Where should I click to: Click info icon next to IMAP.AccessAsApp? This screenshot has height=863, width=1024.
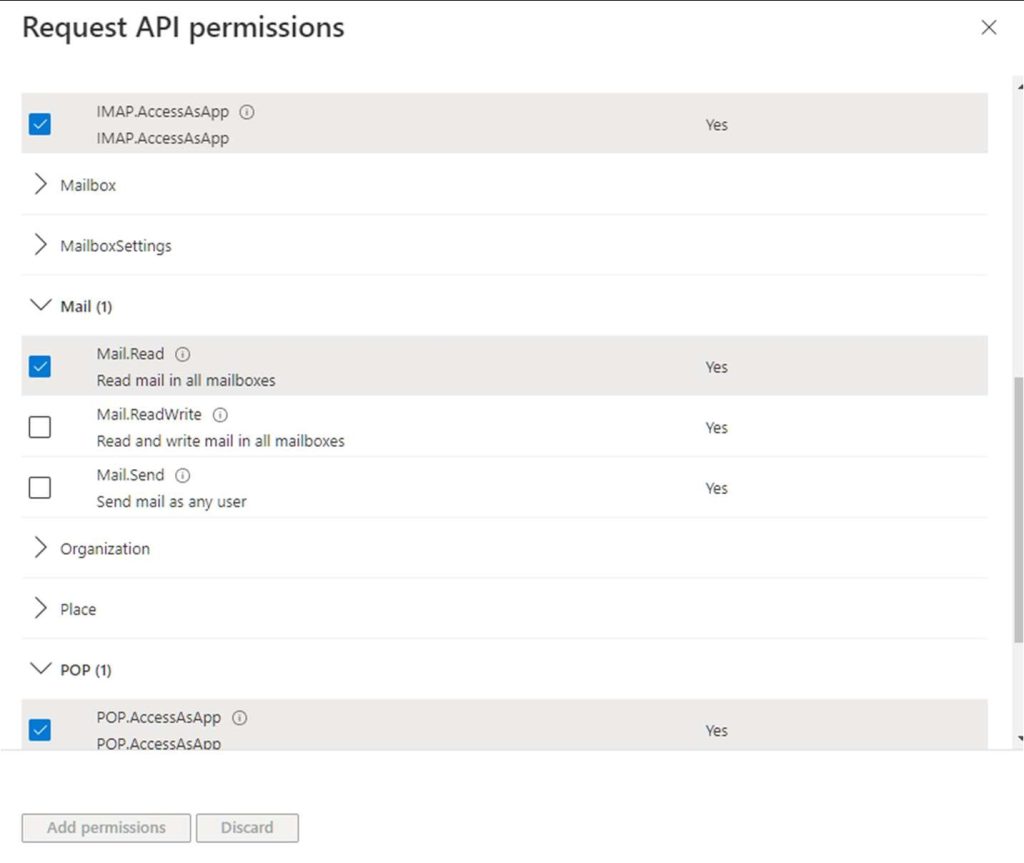pyautogui.click(x=247, y=112)
